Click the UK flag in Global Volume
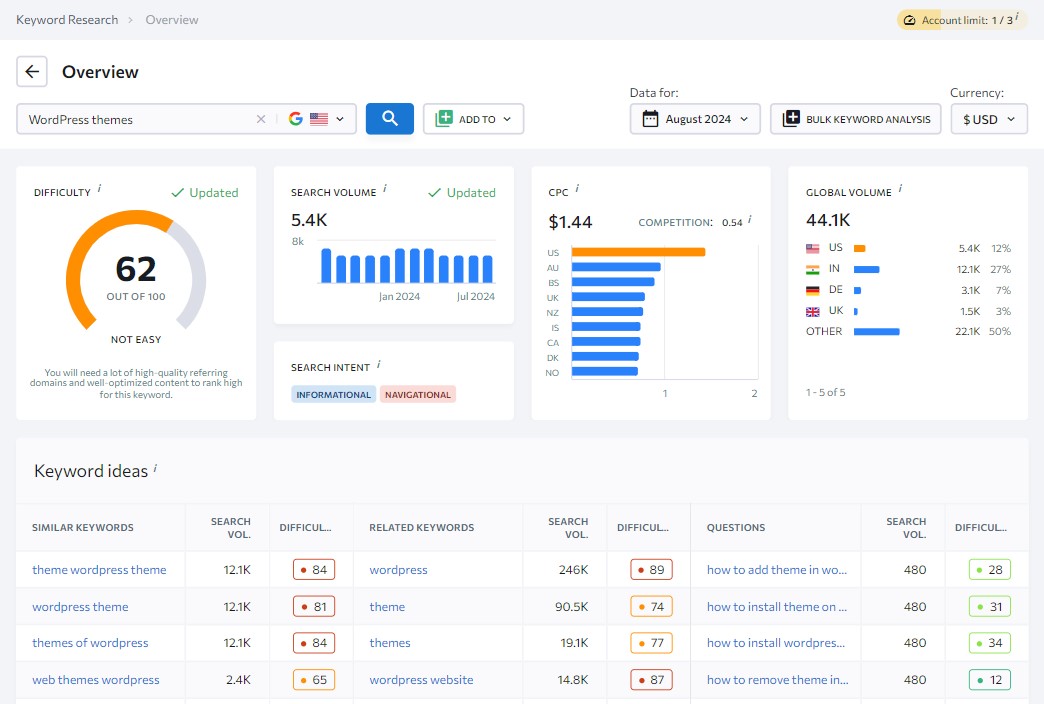Screen dimensions: 1044x704 coord(812,312)
